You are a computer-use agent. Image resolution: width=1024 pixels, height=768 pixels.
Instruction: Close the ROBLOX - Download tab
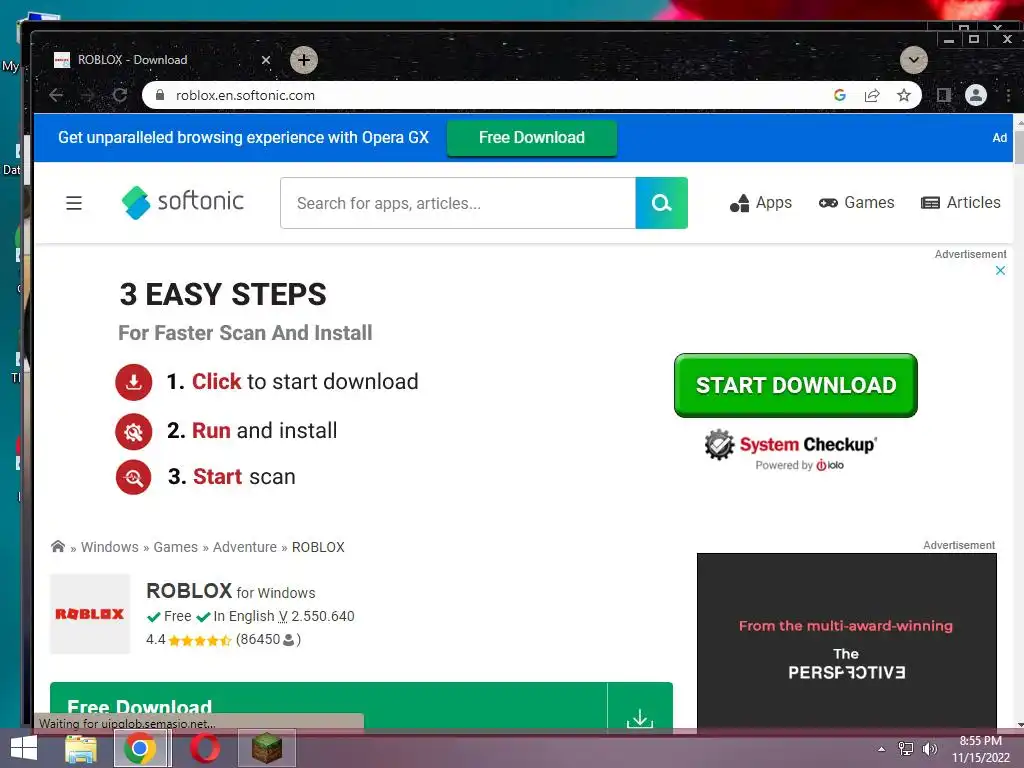tap(266, 60)
